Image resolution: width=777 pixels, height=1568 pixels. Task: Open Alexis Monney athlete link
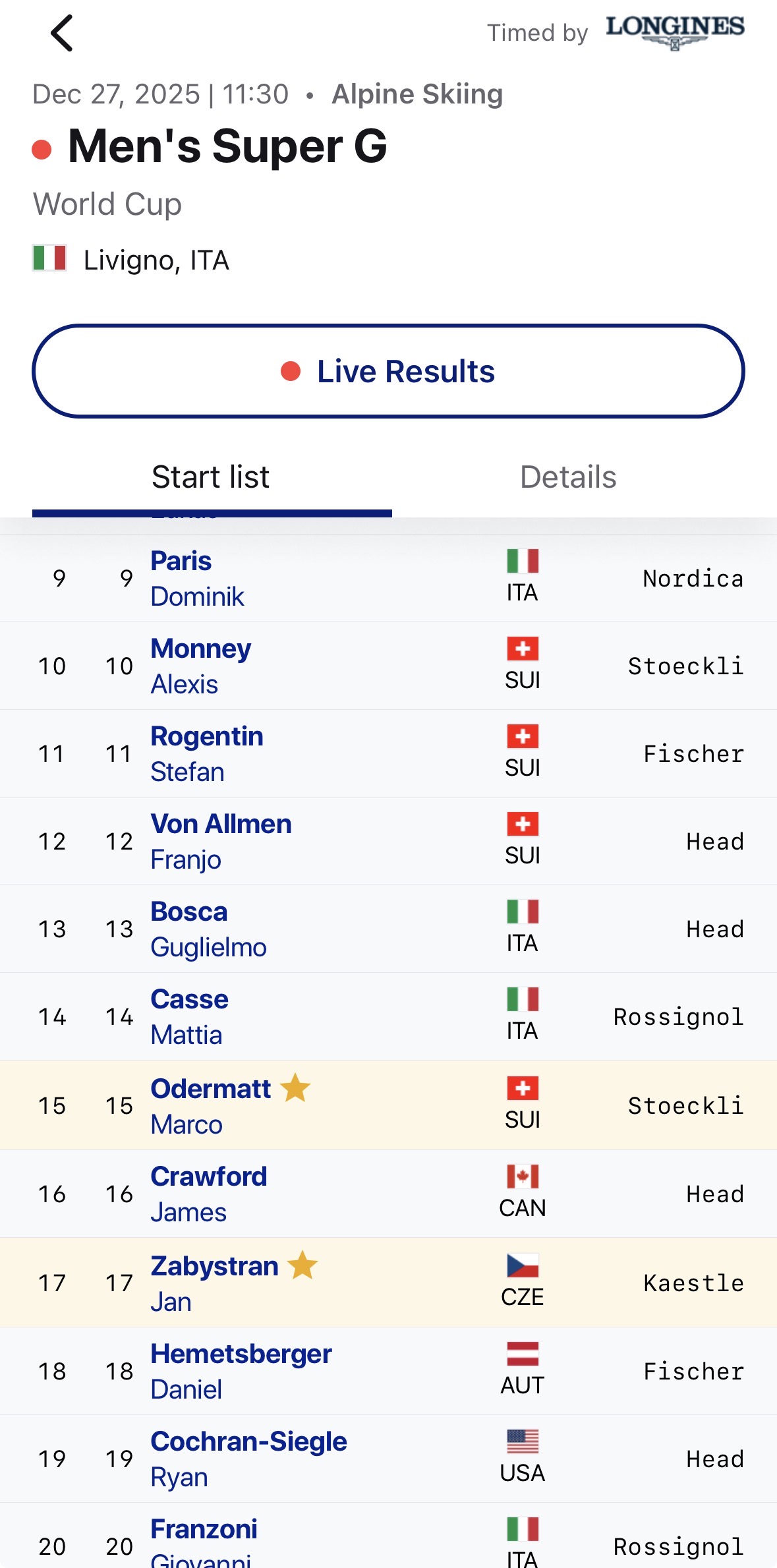click(200, 666)
